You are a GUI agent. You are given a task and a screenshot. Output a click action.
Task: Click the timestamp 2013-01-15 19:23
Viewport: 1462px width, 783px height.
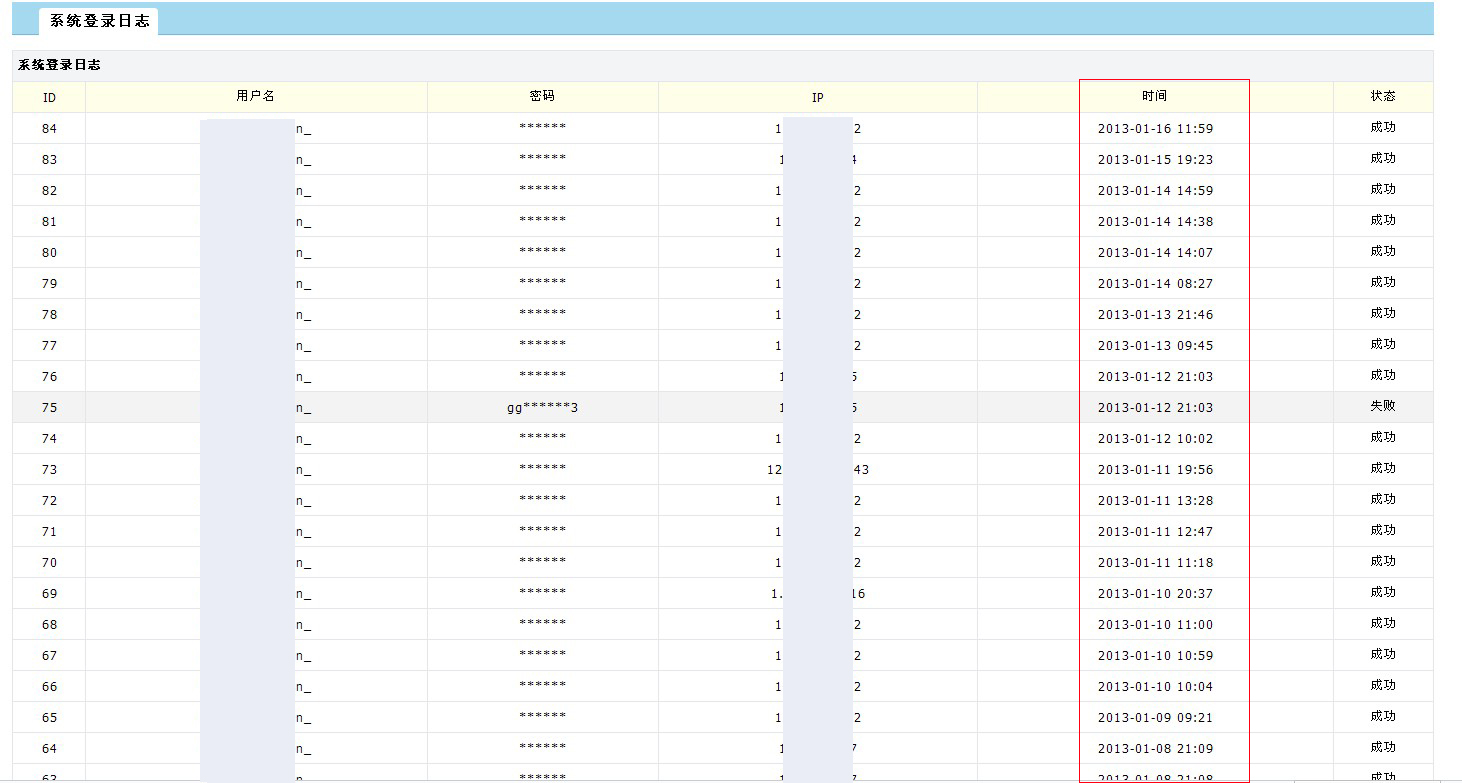coord(1154,159)
